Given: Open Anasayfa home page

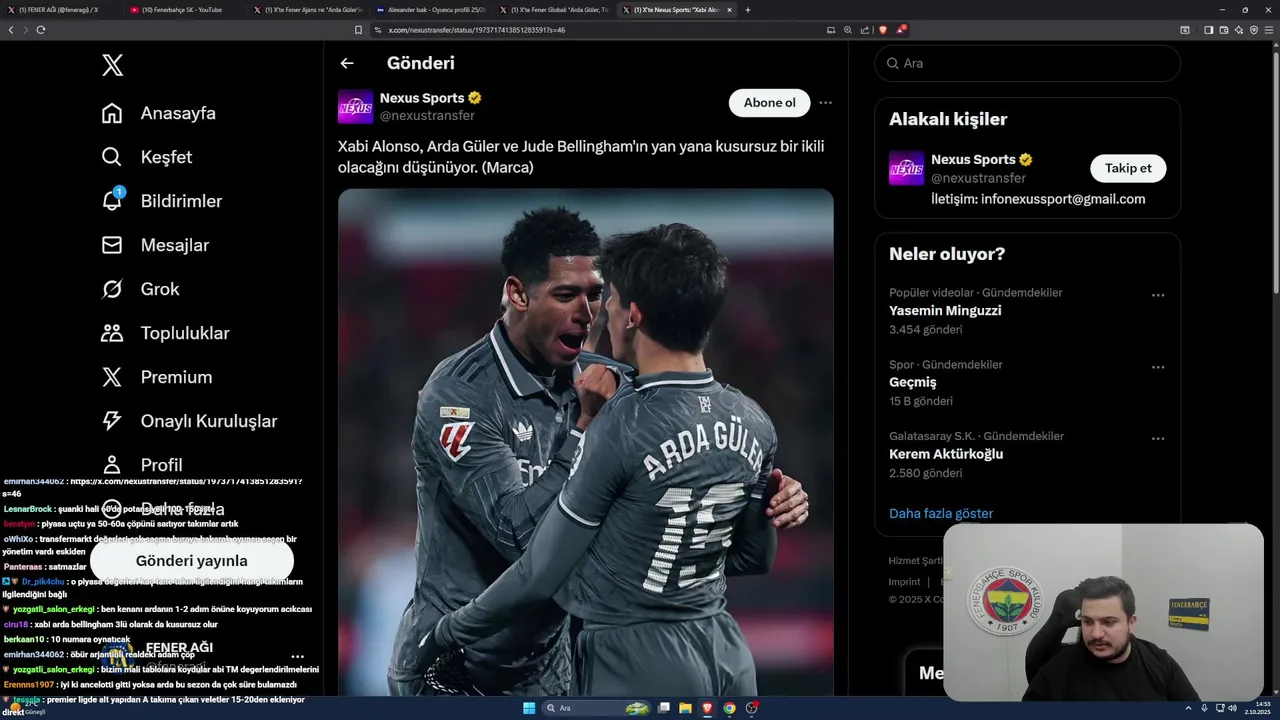Looking at the screenshot, I should click(159, 113).
